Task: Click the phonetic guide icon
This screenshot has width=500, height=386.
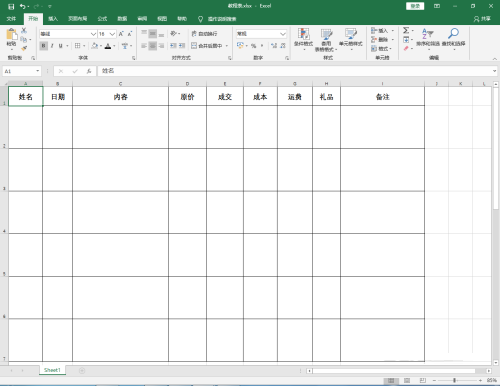Action: pyautogui.click(x=125, y=46)
